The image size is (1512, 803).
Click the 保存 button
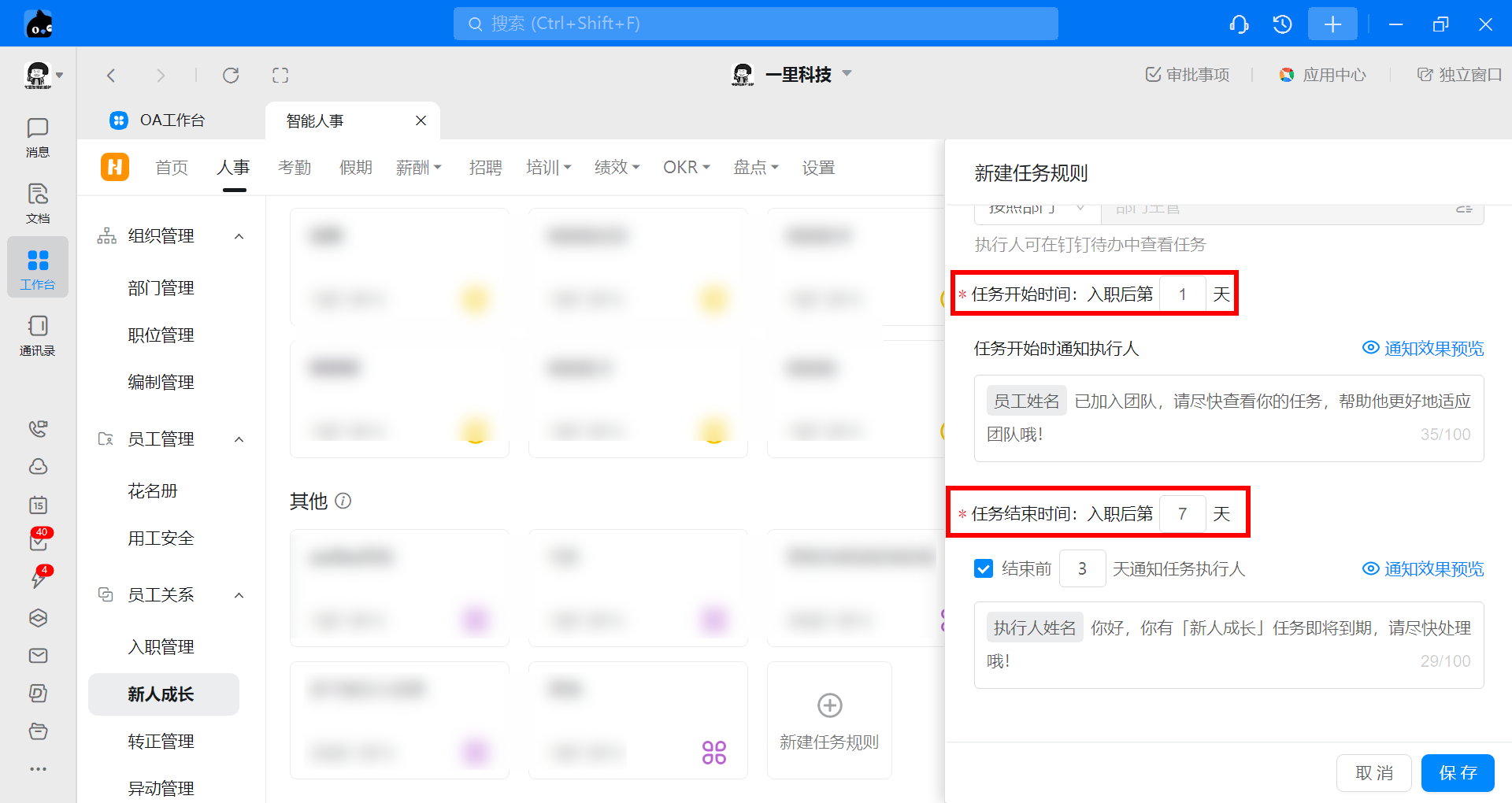tap(1457, 773)
